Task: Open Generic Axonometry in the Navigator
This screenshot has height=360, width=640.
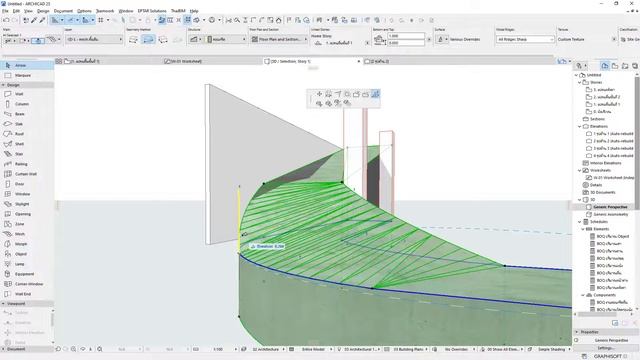Action: click(x=610, y=214)
